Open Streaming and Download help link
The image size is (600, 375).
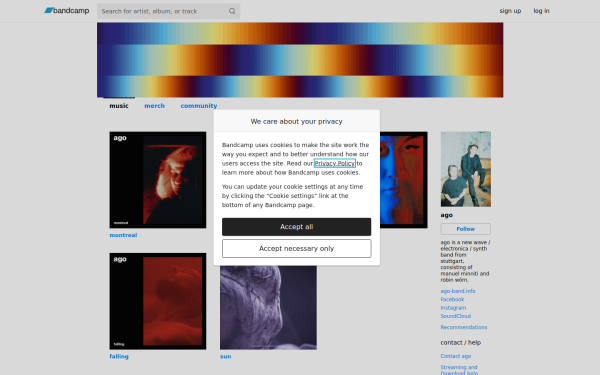pyautogui.click(x=459, y=370)
